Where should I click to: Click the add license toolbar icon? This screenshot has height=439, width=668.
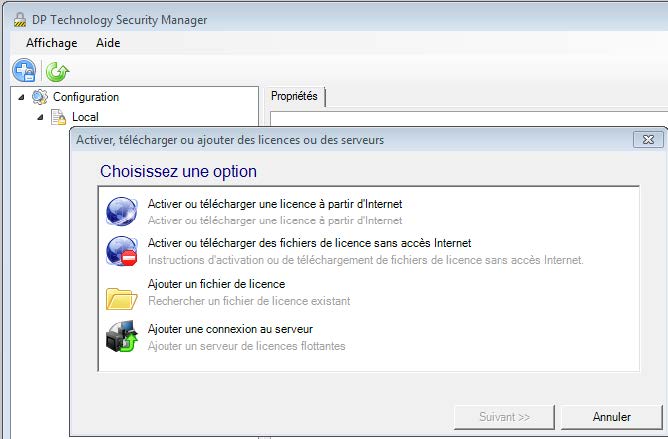tap(24, 70)
